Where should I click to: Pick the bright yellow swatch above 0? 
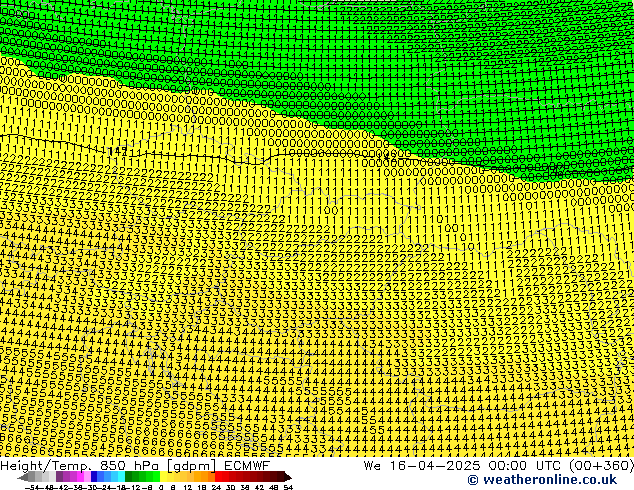tap(163, 477)
